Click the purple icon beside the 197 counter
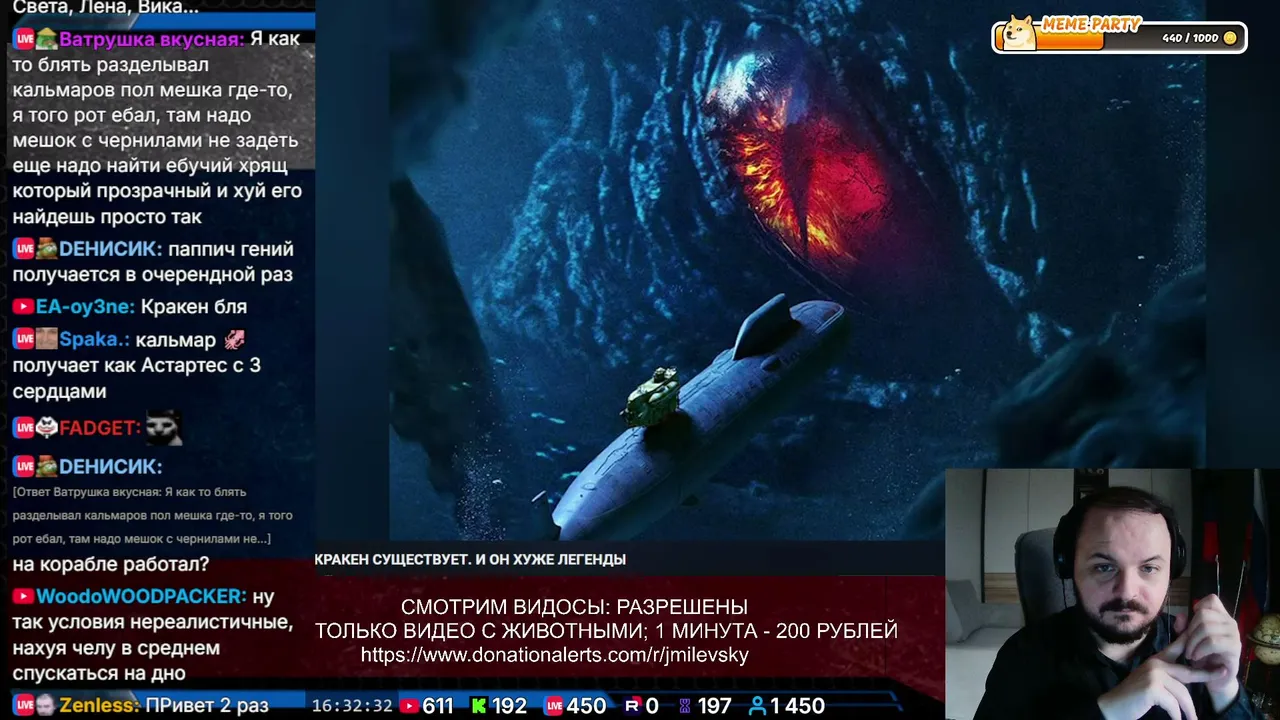 point(685,706)
